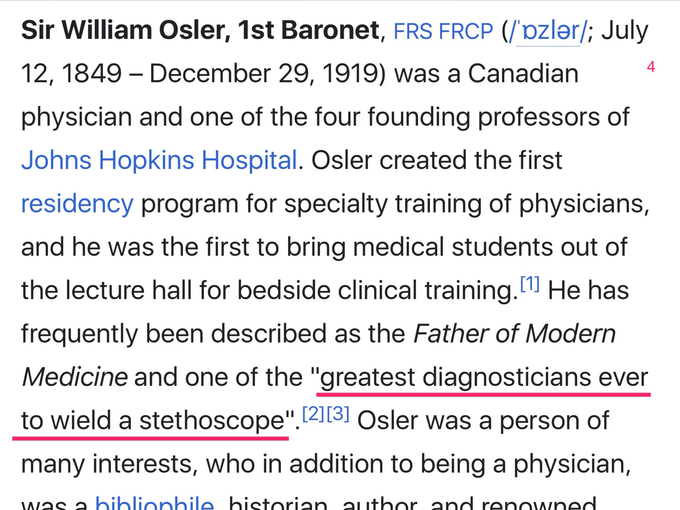Click the italic word "Medicine"

[74, 377]
